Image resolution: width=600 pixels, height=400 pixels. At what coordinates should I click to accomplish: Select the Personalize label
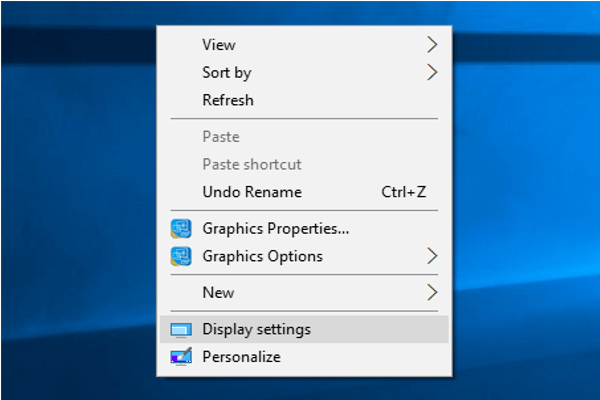[242, 357]
